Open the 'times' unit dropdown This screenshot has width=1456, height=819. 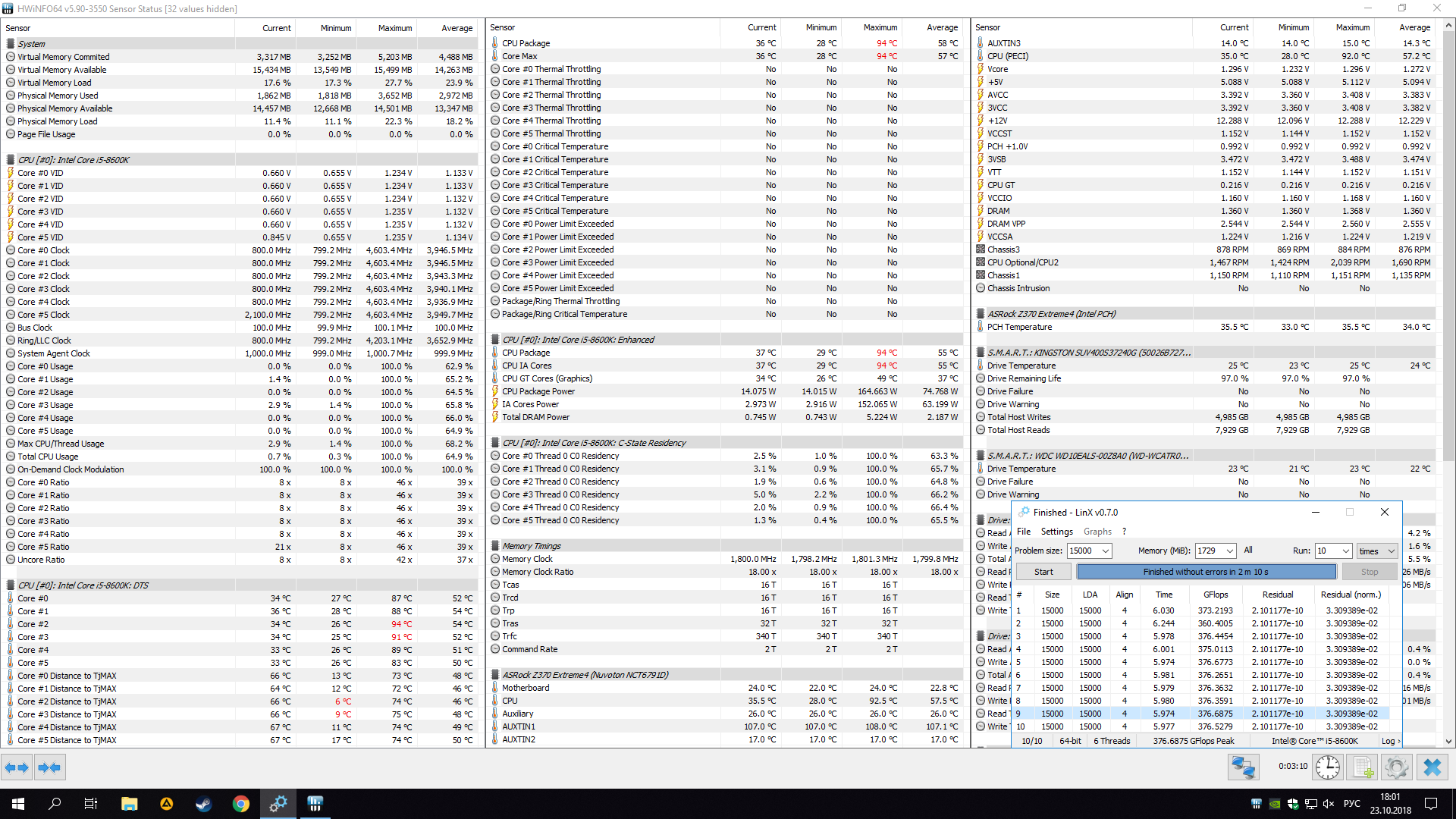coord(1391,551)
